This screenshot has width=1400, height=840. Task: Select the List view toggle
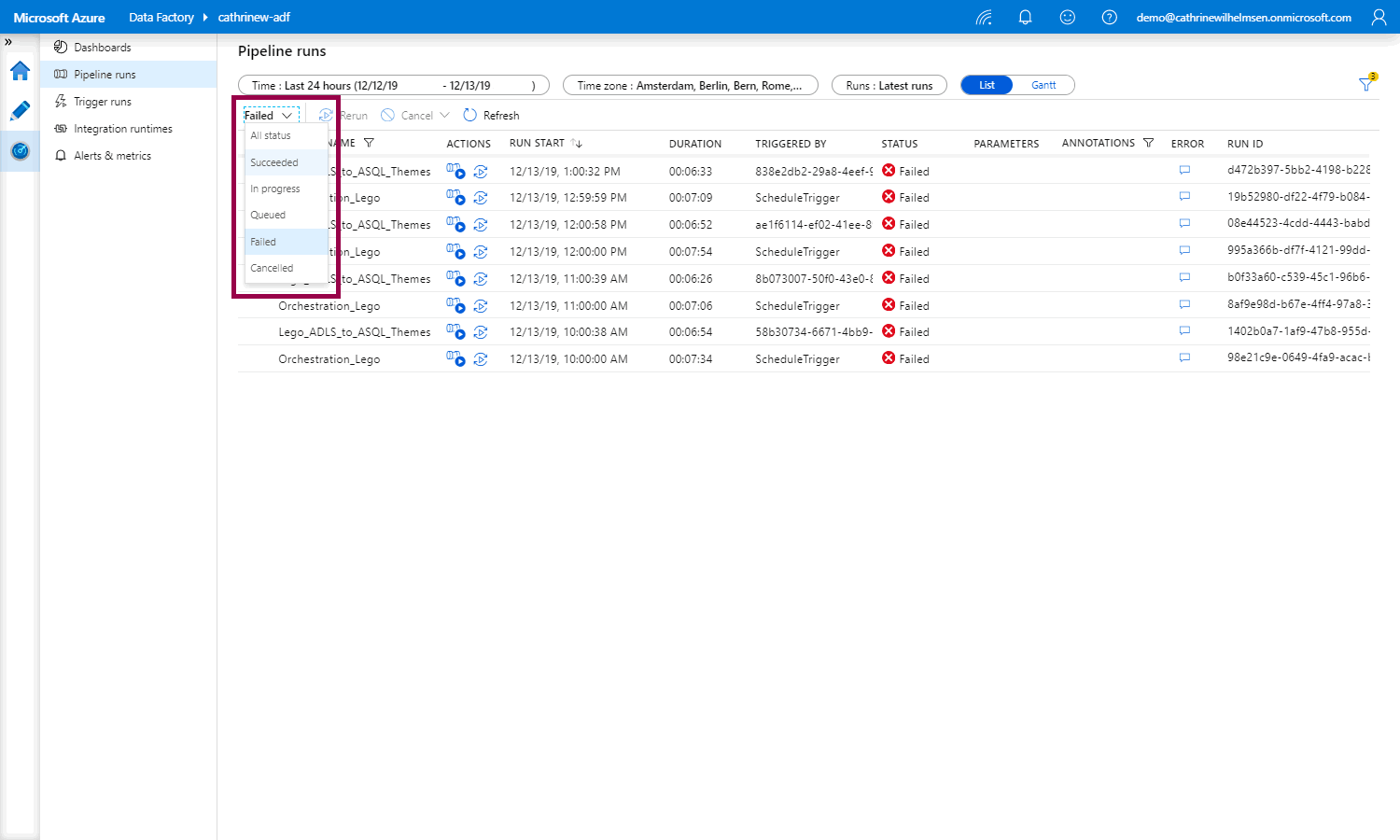[x=987, y=85]
